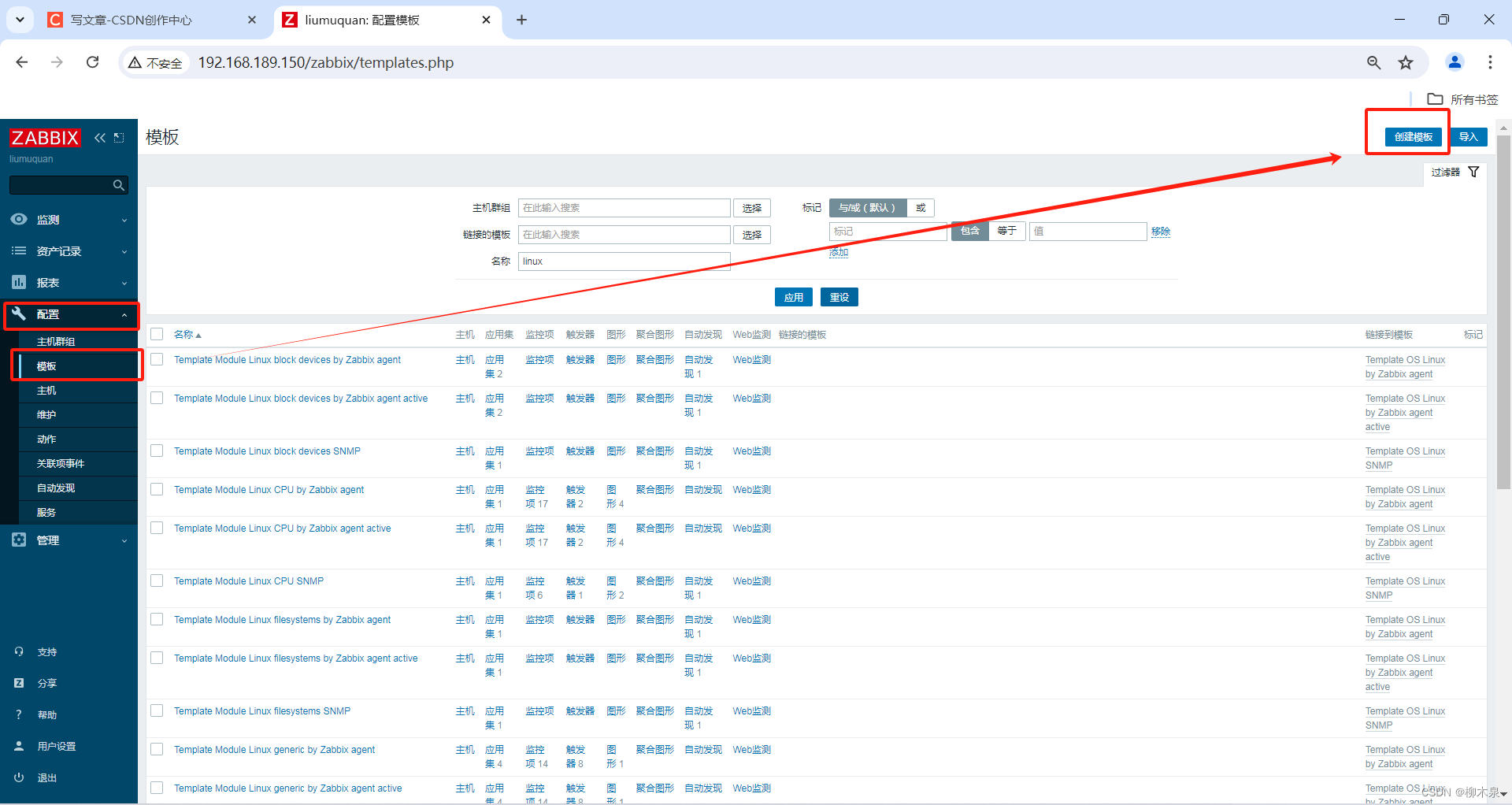Click the 重设 filter button
This screenshot has height=805, width=1512.
coord(839,297)
